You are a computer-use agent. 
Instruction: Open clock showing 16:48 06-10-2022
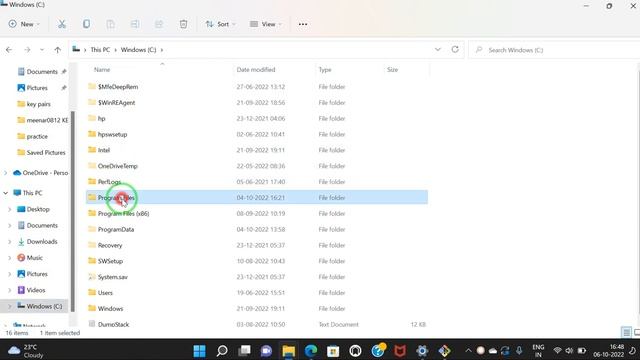(609, 351)
